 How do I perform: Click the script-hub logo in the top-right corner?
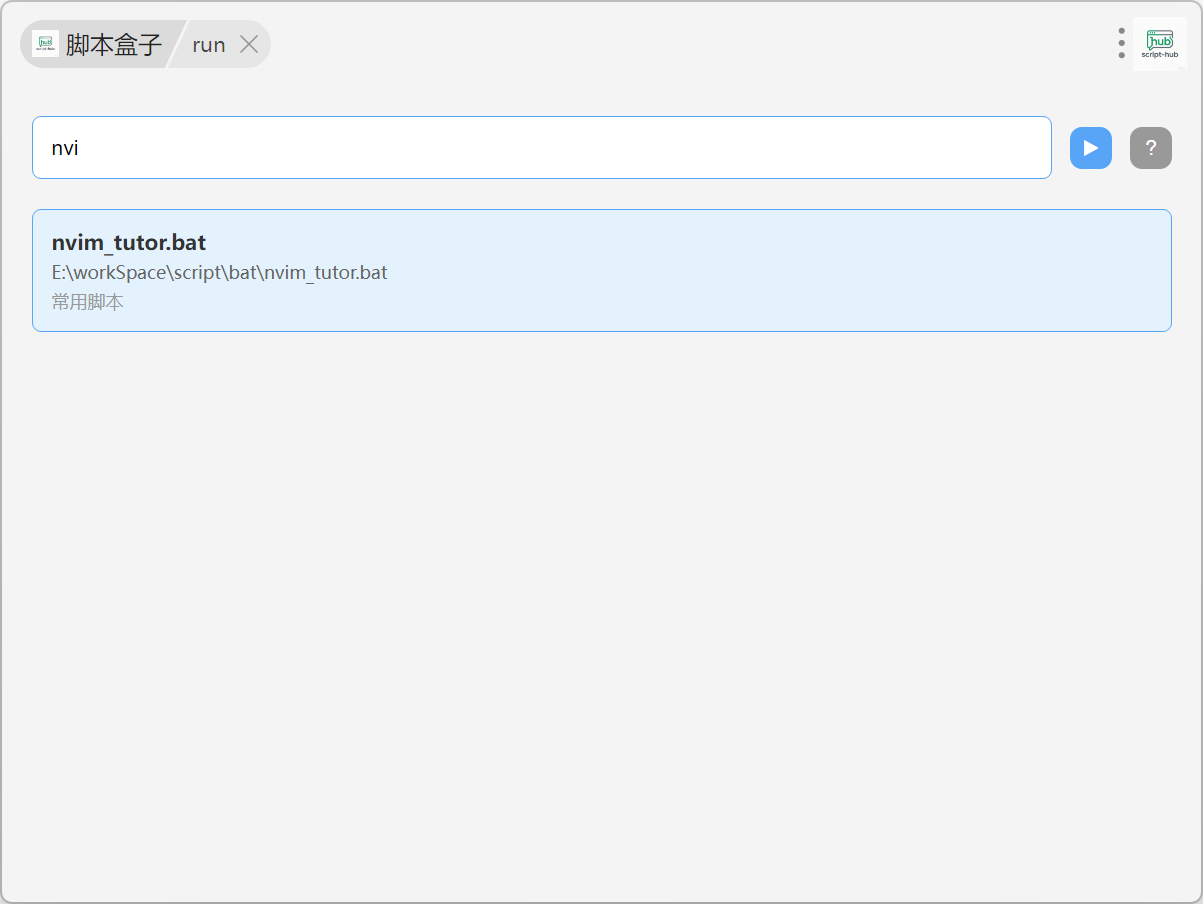point(1159,41)
